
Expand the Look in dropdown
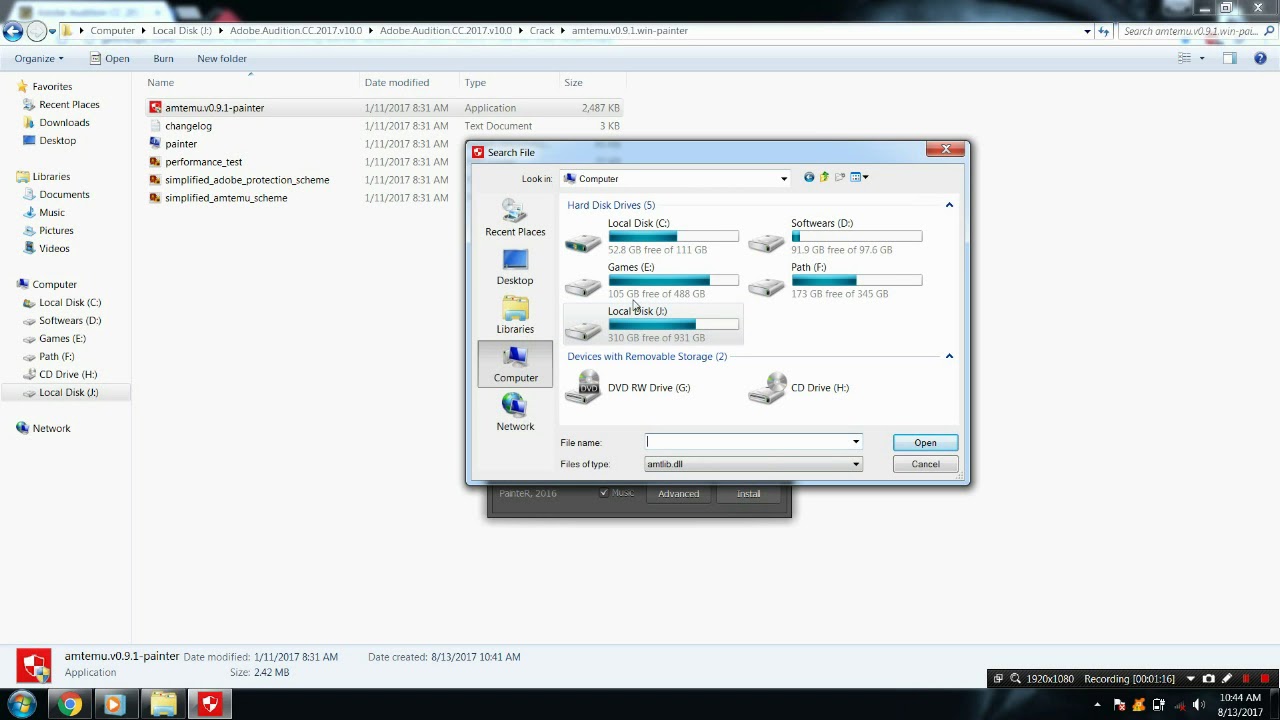tap(784, 179)
